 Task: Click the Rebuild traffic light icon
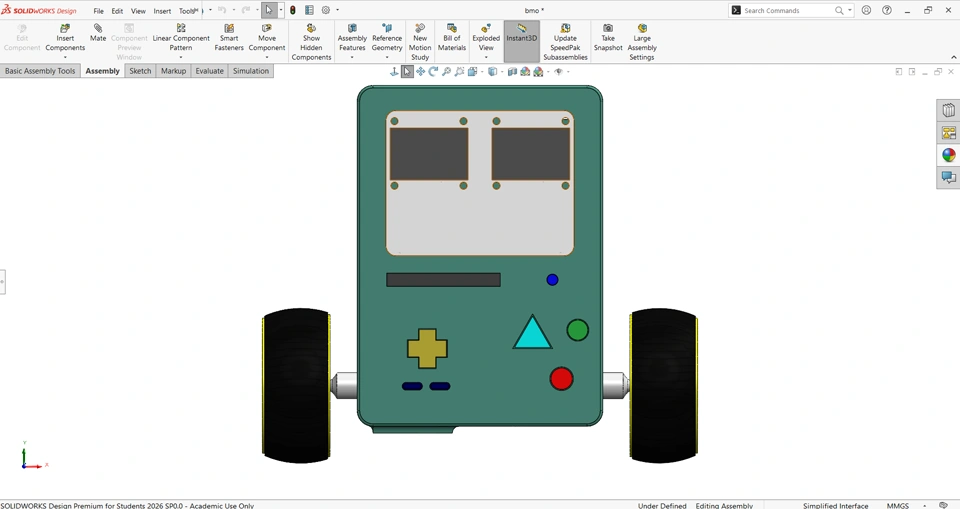tap(293, 10)
